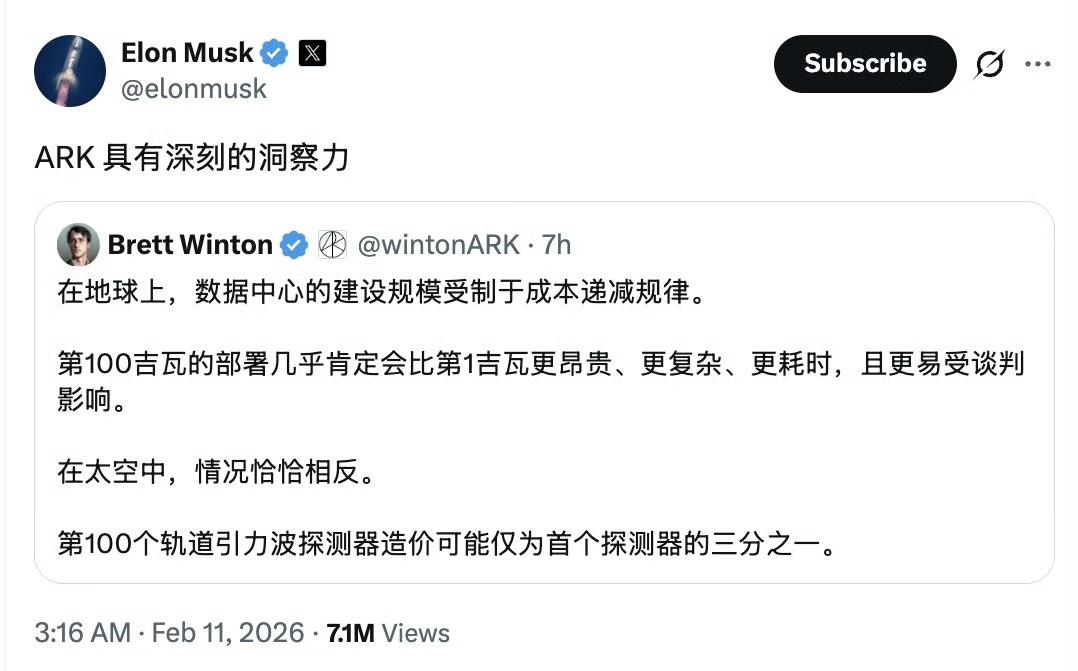
Task: Click the Elon Musk display name
Action: pyautogui.click(x=187, y=53)
